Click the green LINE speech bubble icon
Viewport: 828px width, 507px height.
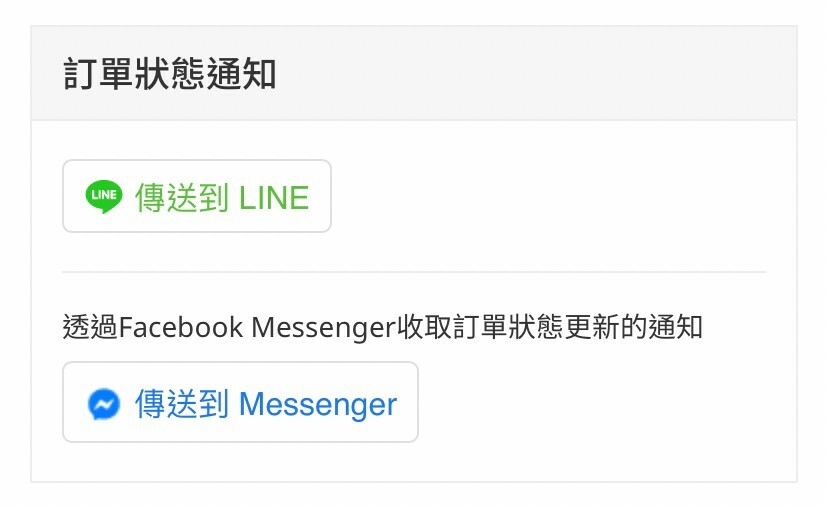click(x=104, y=196)
